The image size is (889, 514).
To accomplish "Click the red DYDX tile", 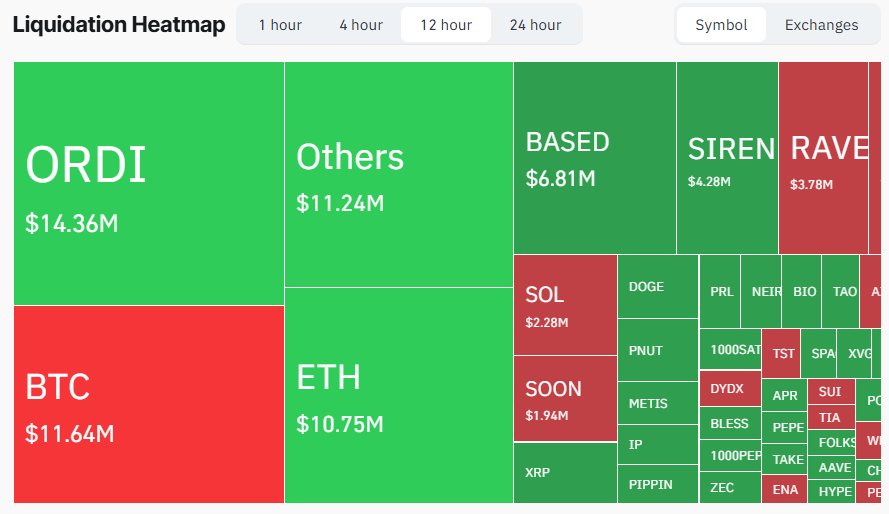I will [729, 388].
